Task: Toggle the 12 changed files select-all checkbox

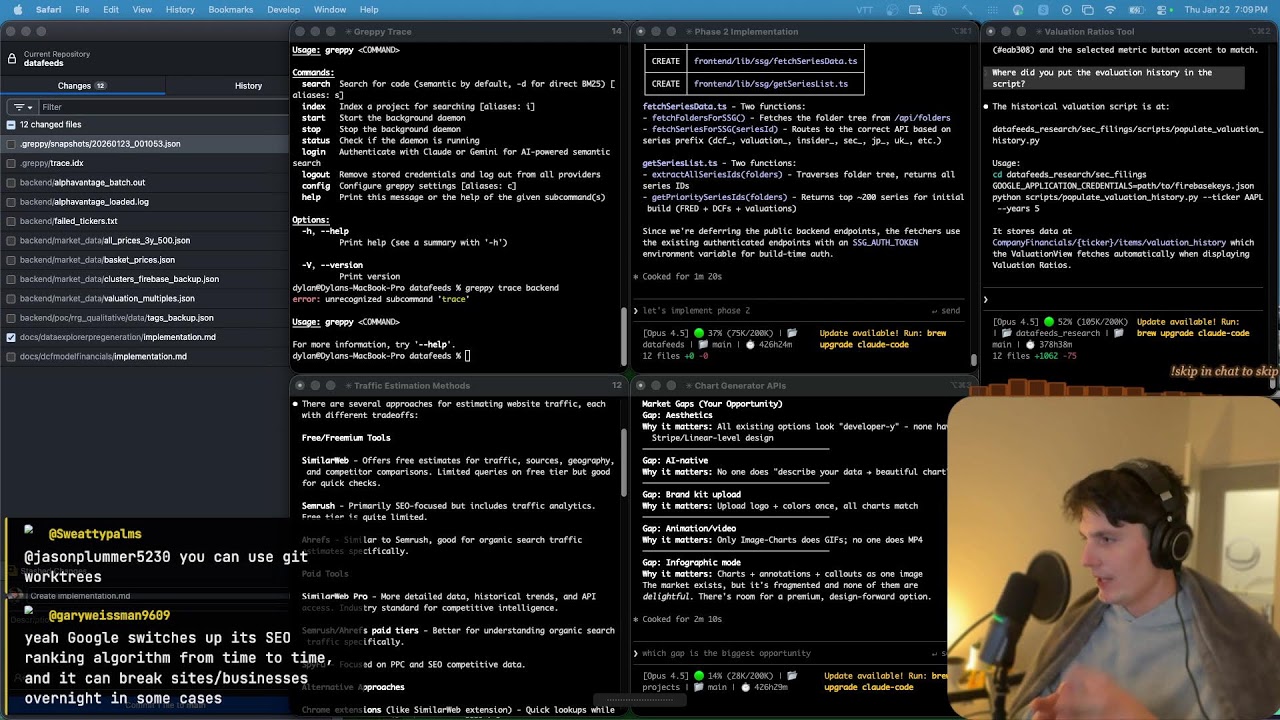Action: coord(10,125)
